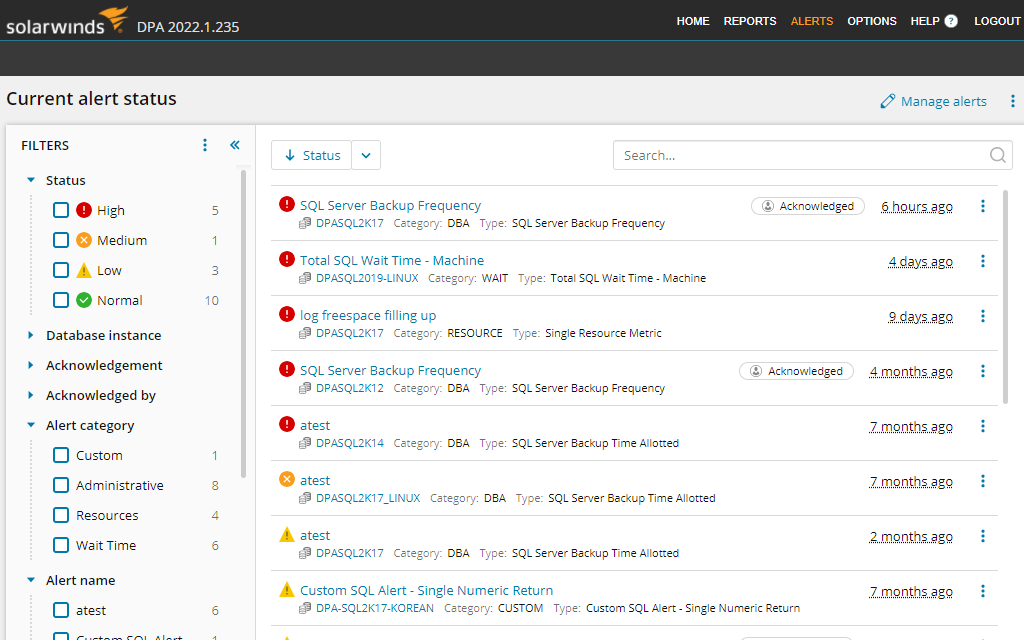Open the sort dropdown next to Status
Viewport: 1024px width, 640px height.
click(x=365, y=155)
